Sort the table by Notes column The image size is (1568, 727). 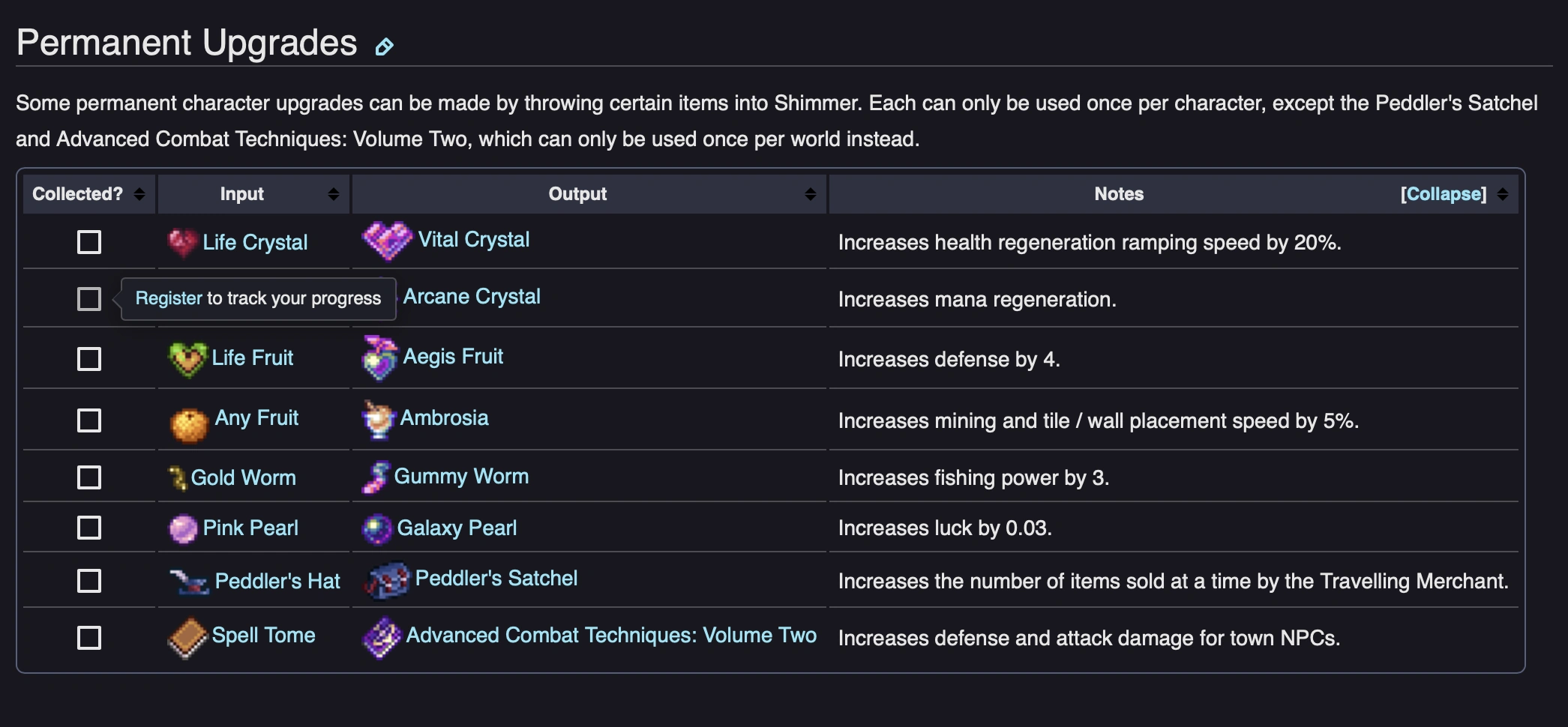[x=1503, y=194]
